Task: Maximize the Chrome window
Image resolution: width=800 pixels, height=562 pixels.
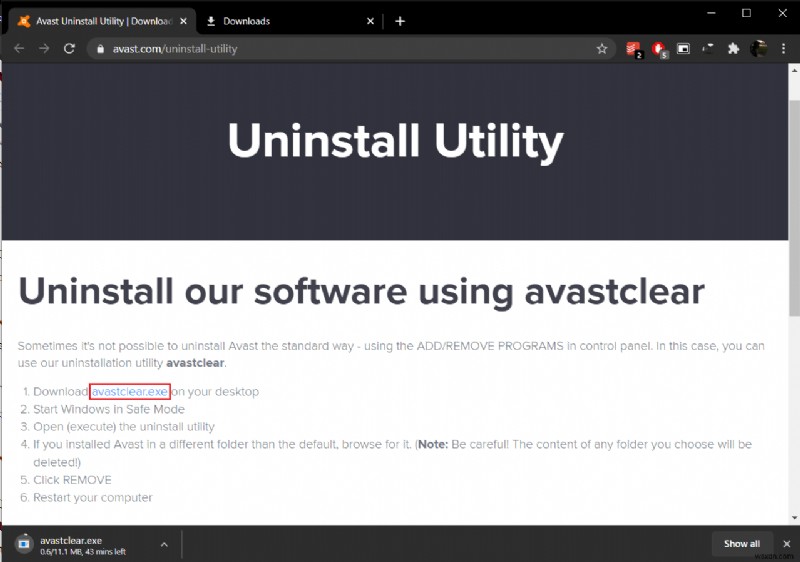Action: (x=746, y=13)
